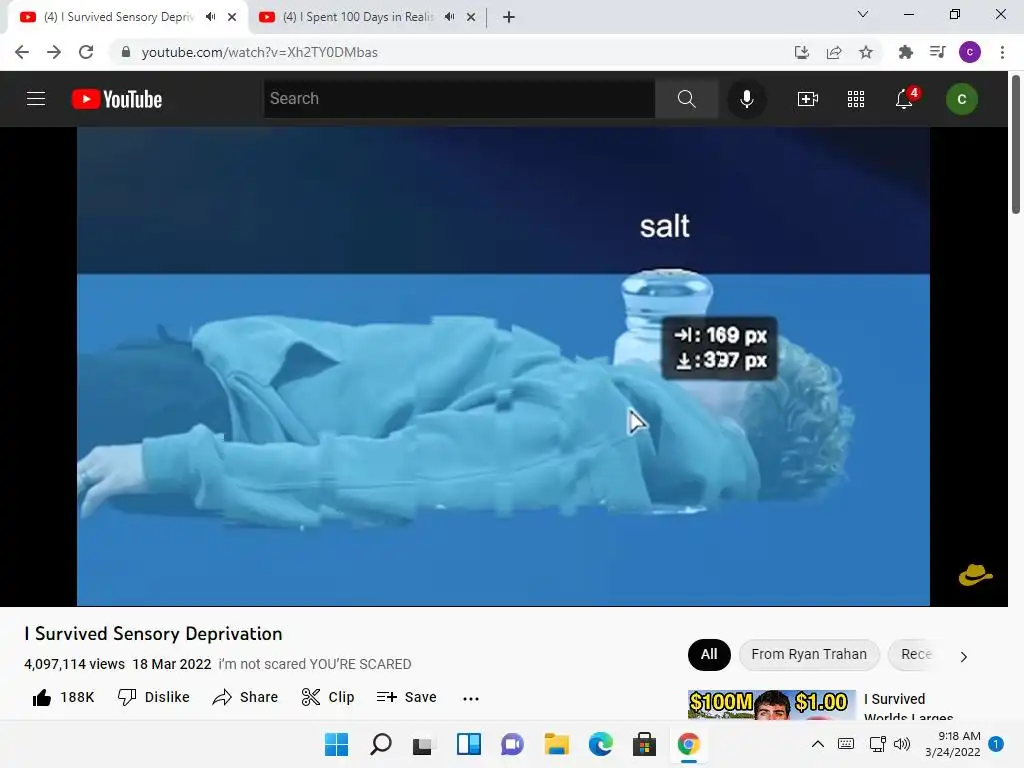This screenshot has width=1024, height=768.
Task: Go back in the browser
Action: pyautogui.click(x=22, y=52)
